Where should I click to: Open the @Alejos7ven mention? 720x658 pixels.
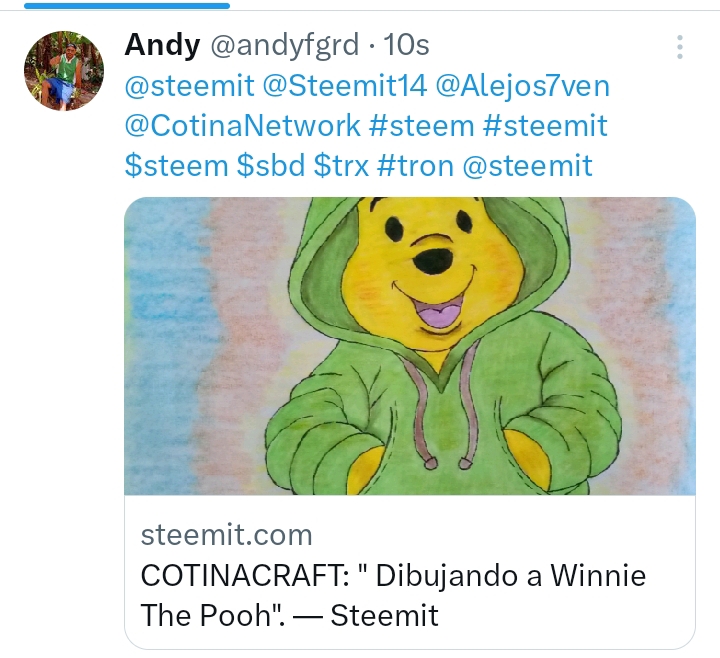(x=523, y=86)
